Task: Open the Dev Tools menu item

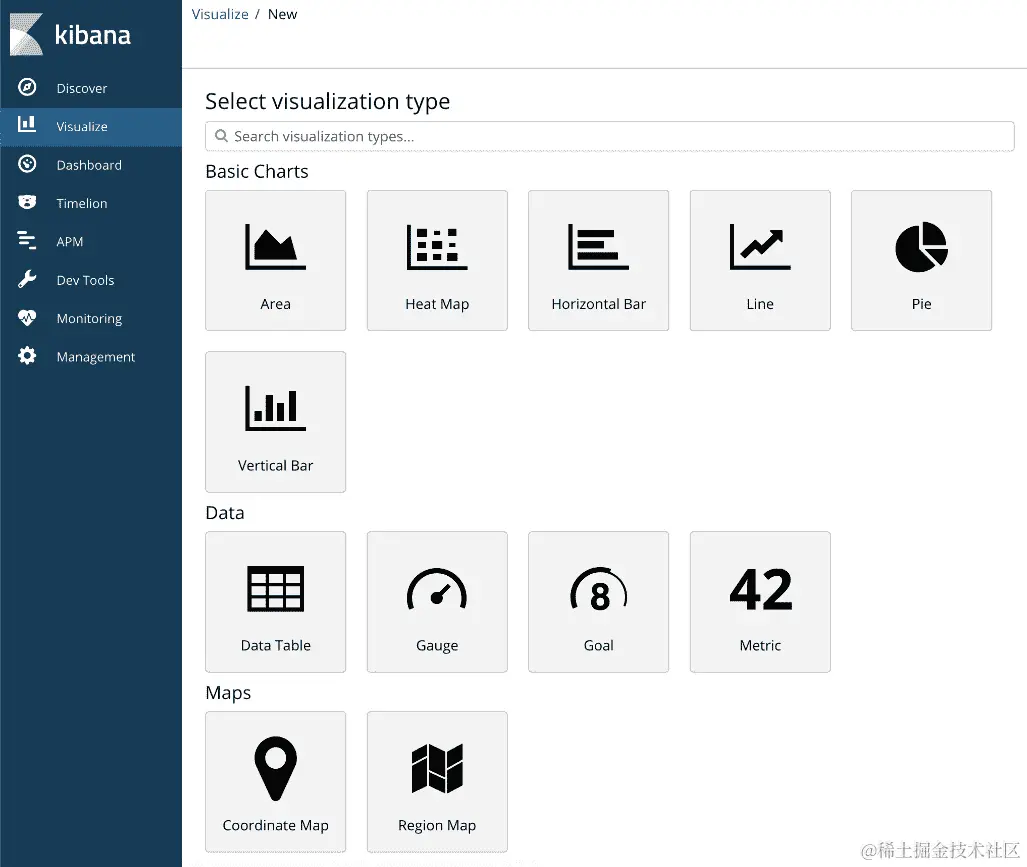Action: click(x=91, y=280)
